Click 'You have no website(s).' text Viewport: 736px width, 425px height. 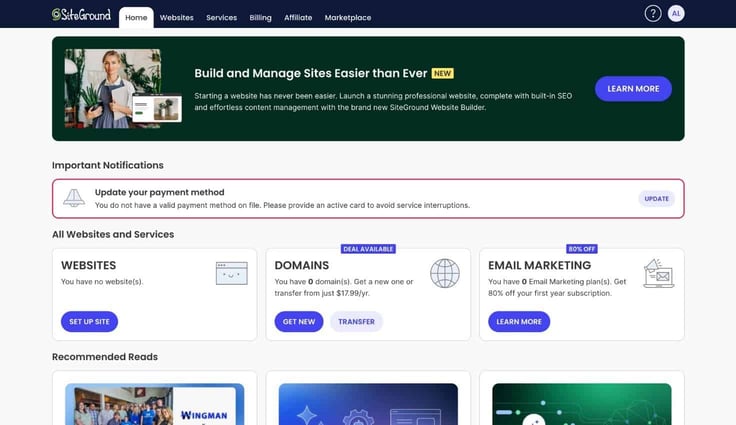click(x=102, y=282)
